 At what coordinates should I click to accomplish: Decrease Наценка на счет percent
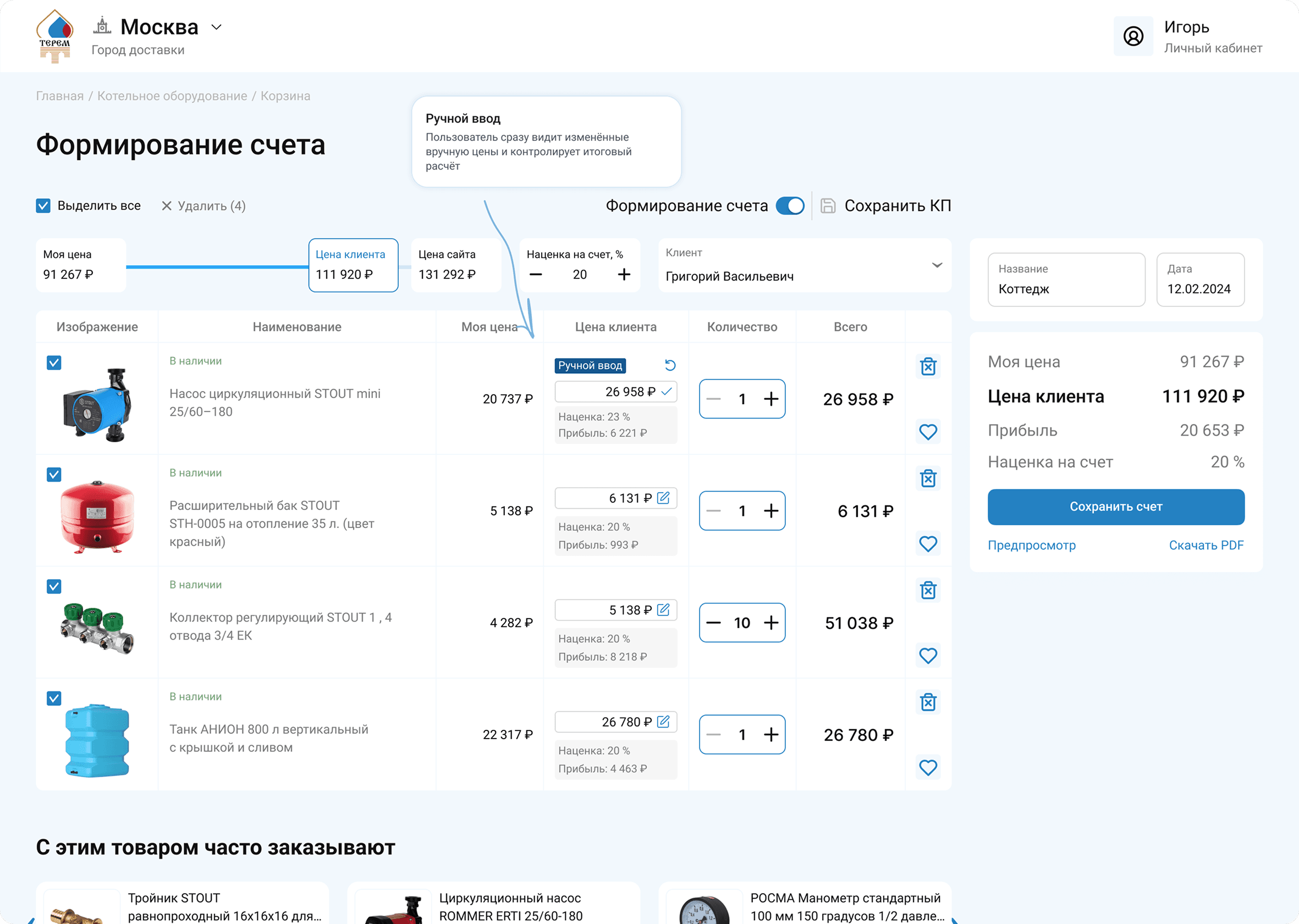click(536, 274)
